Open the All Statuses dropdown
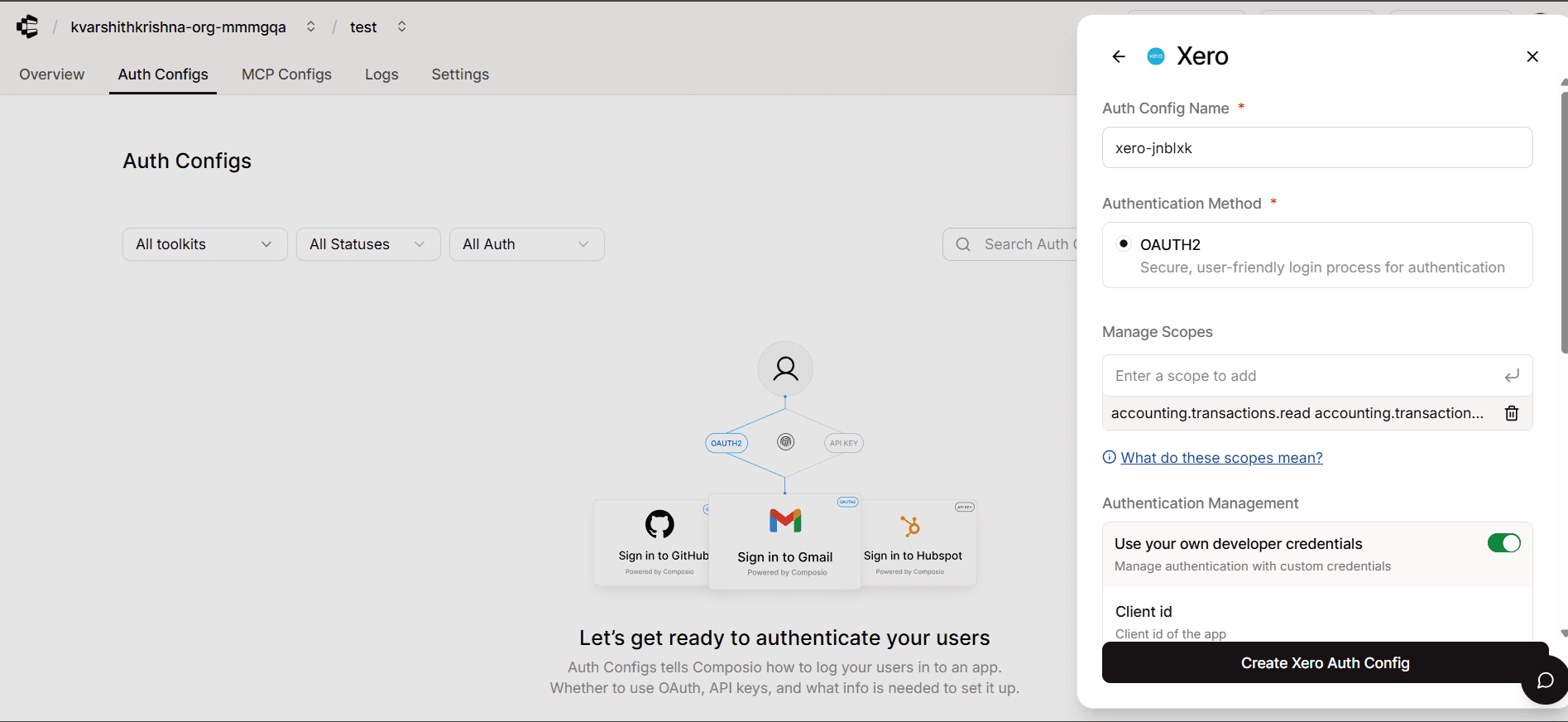1568x722 pixels. (x=368, y=244)
